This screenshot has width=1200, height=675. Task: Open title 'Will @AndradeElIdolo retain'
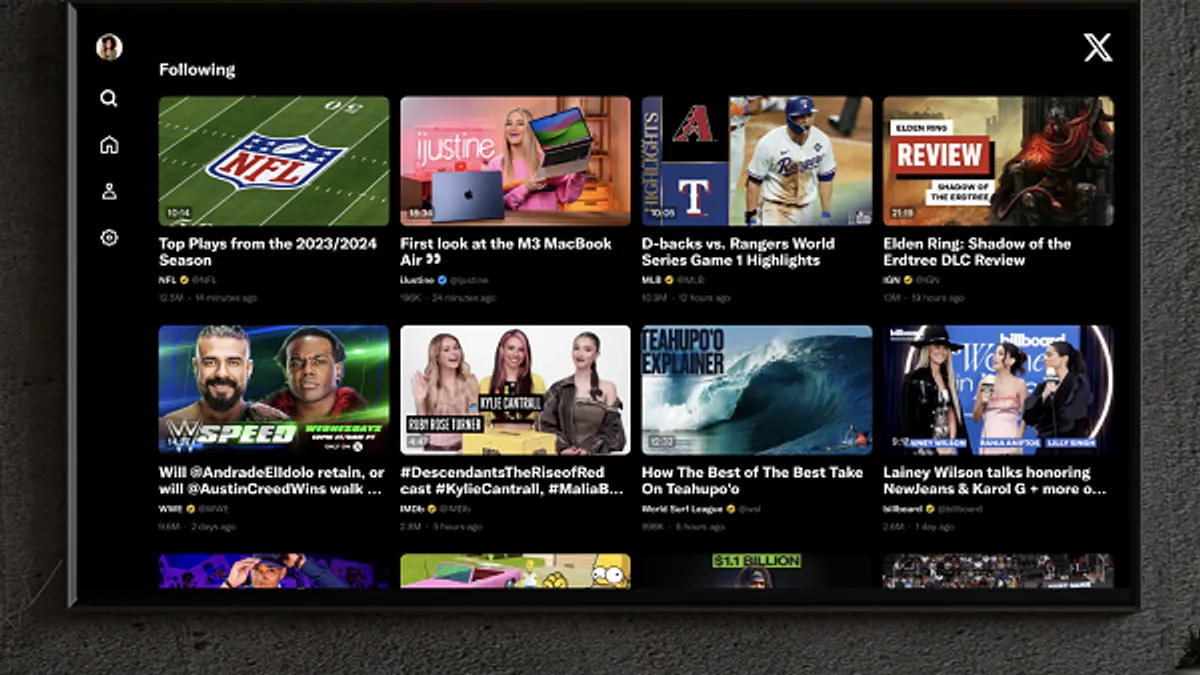(x=271, y=481)
